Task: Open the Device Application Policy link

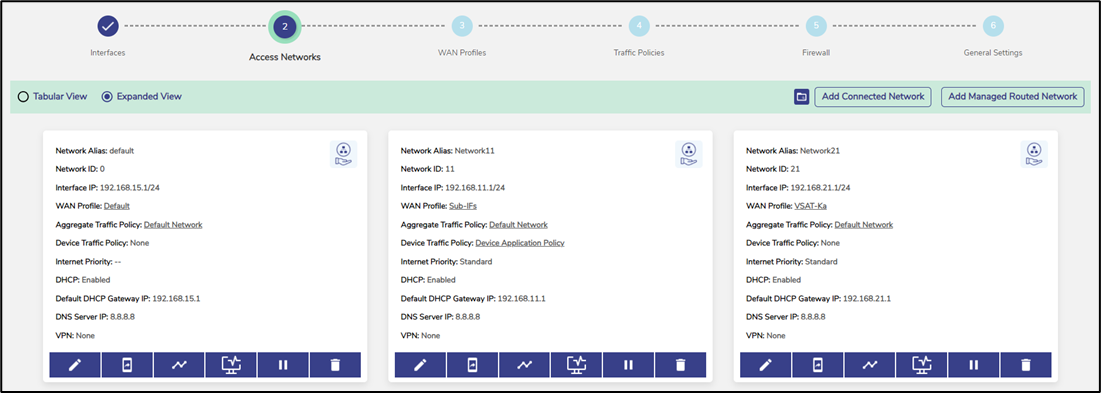Action: coord(520,243)
